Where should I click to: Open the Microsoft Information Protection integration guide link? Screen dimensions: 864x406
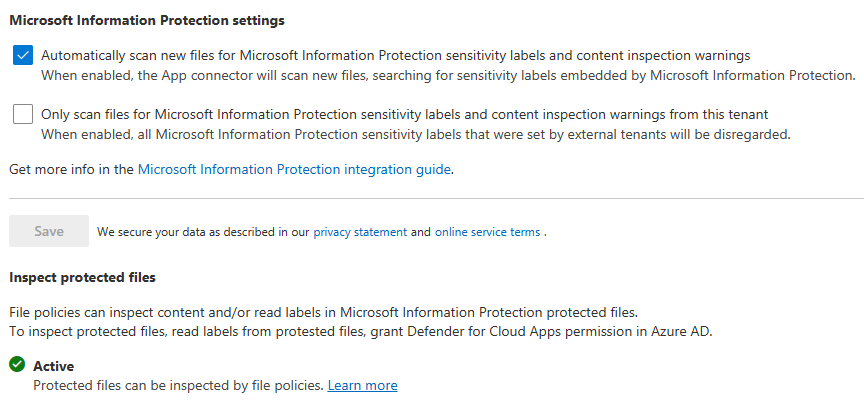[295, 170]
